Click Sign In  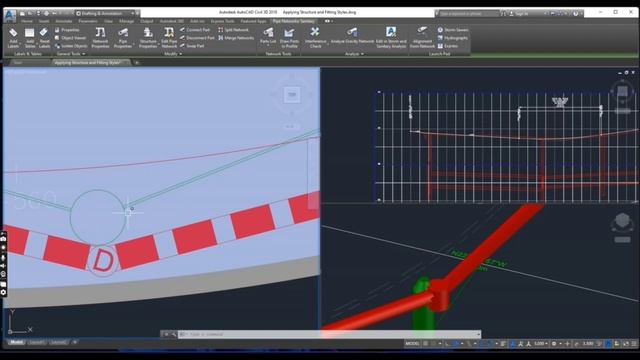518,13
